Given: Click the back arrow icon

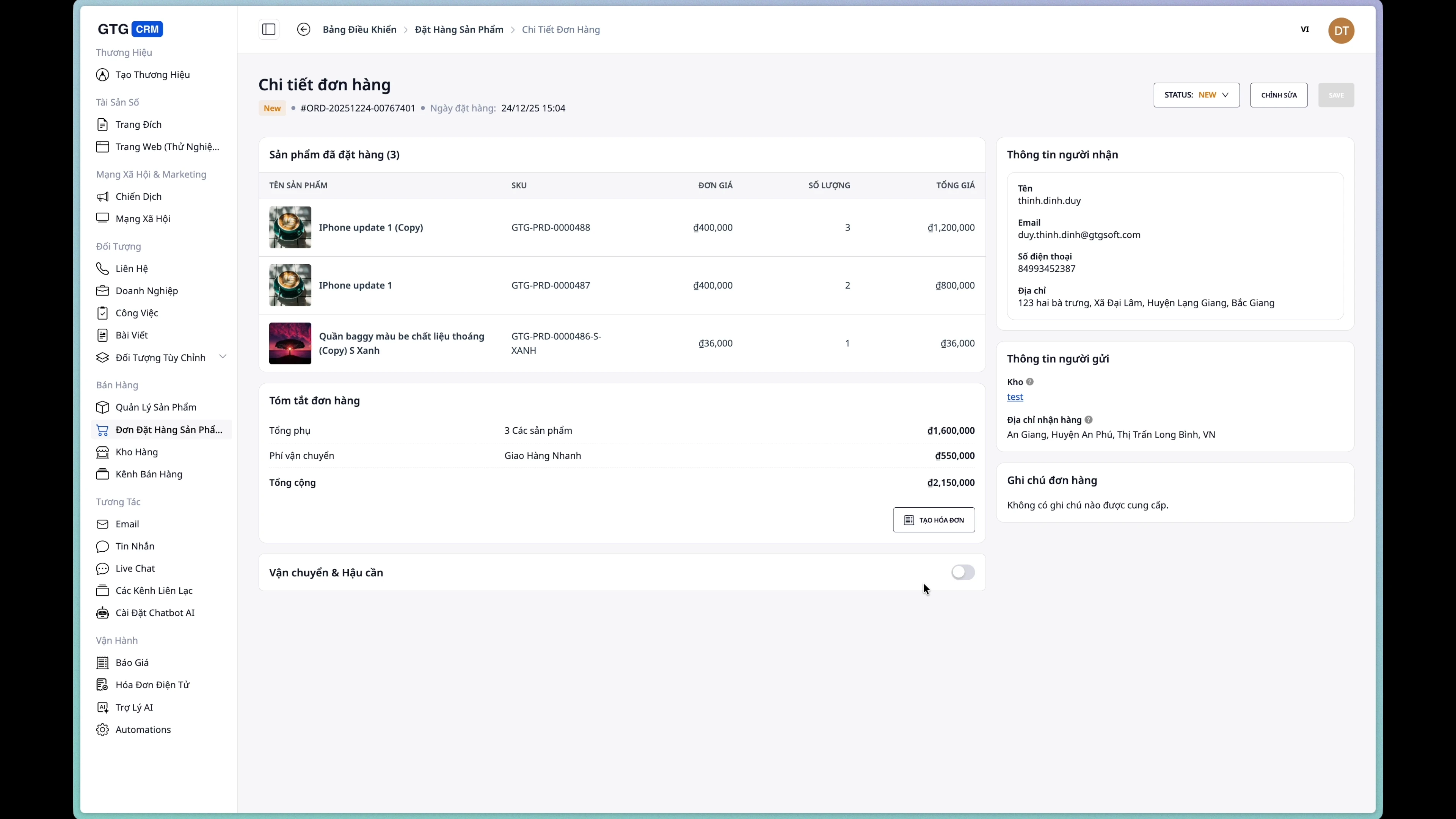Looking at the screenshot, I should [303, 30].
